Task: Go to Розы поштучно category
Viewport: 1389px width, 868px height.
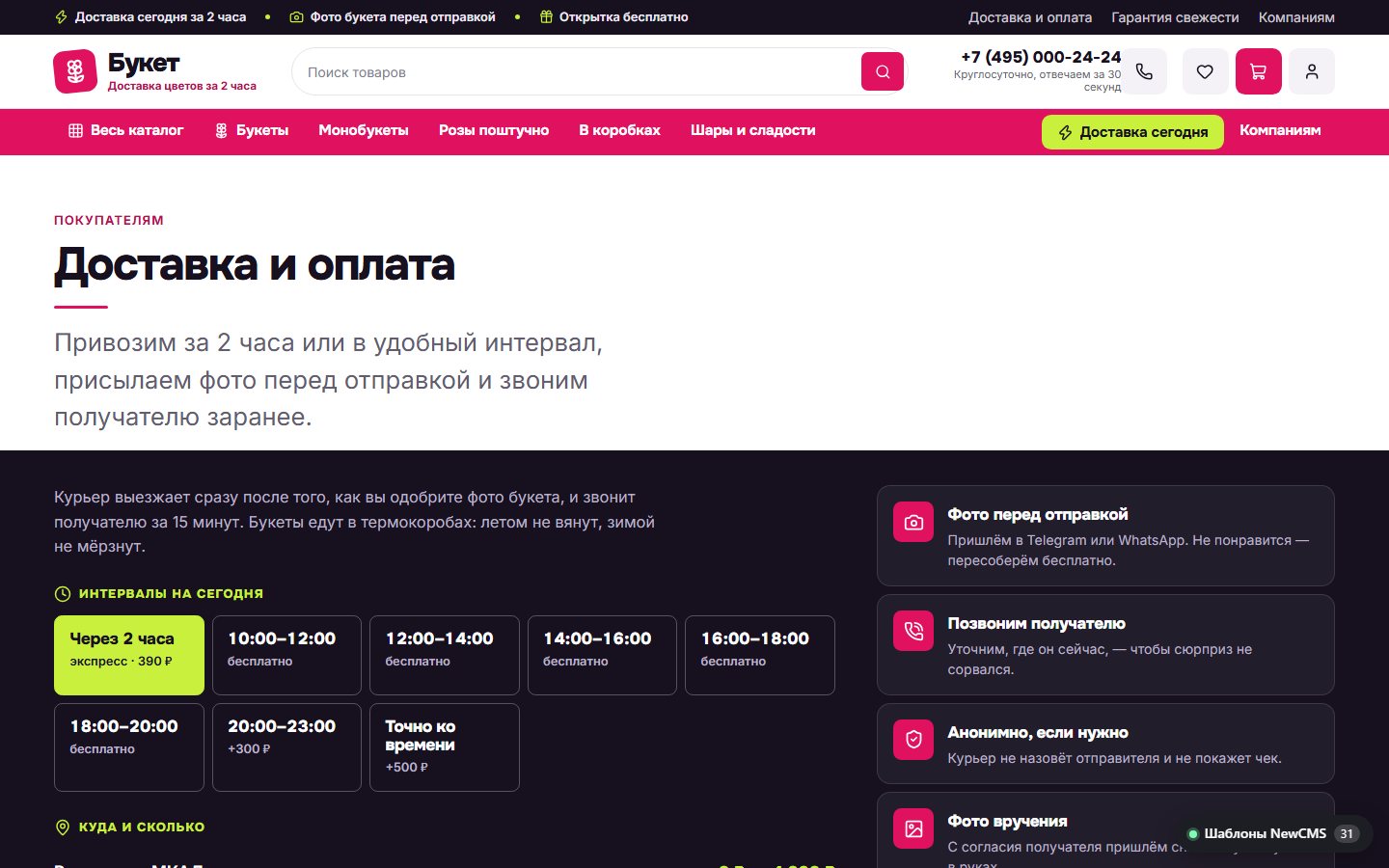Action: (494, 130)
